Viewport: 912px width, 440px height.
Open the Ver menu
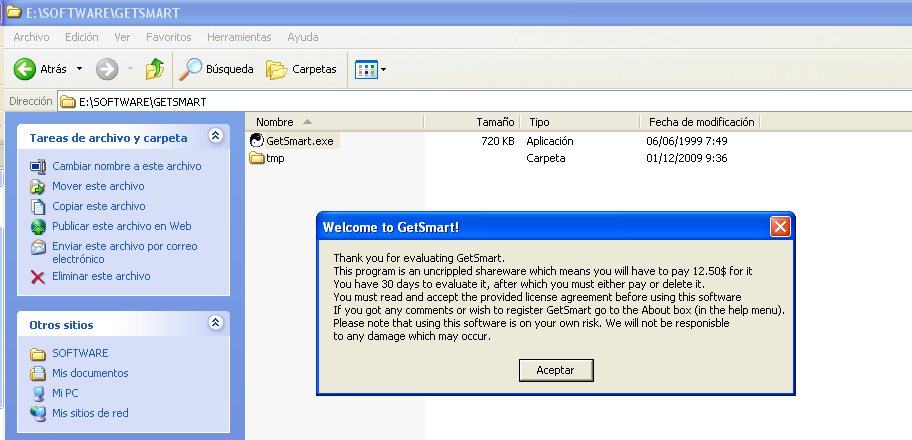point(122,37)
